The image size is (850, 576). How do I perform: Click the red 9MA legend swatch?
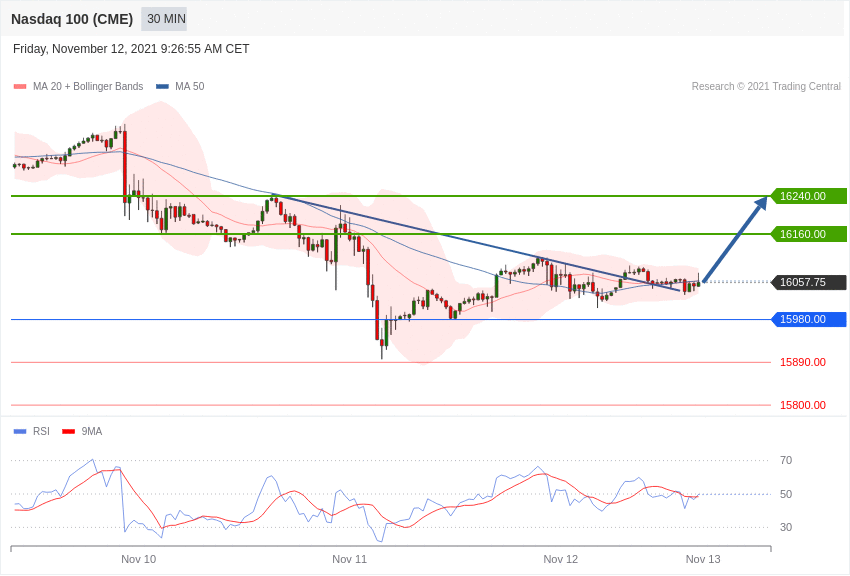[68, 431]
